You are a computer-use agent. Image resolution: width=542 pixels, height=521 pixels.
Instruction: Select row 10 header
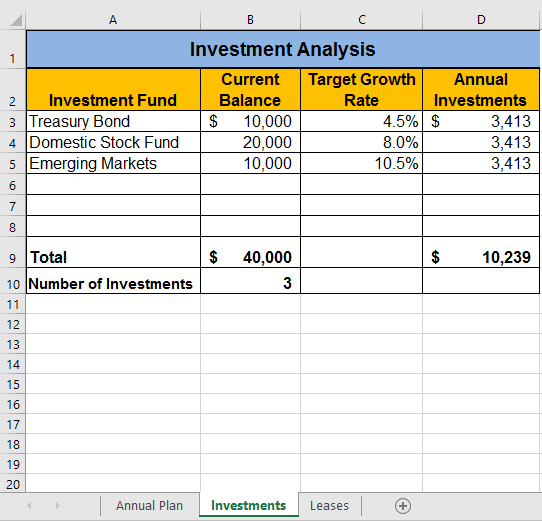[13, 281]
